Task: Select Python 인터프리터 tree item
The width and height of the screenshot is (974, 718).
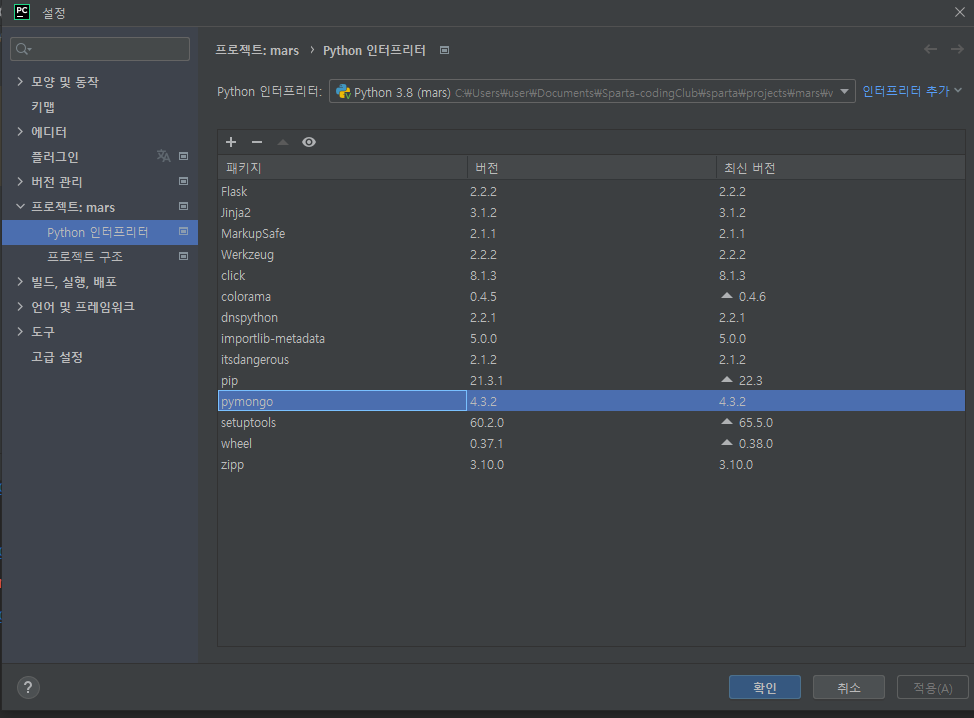Action: tap(100, 232)
